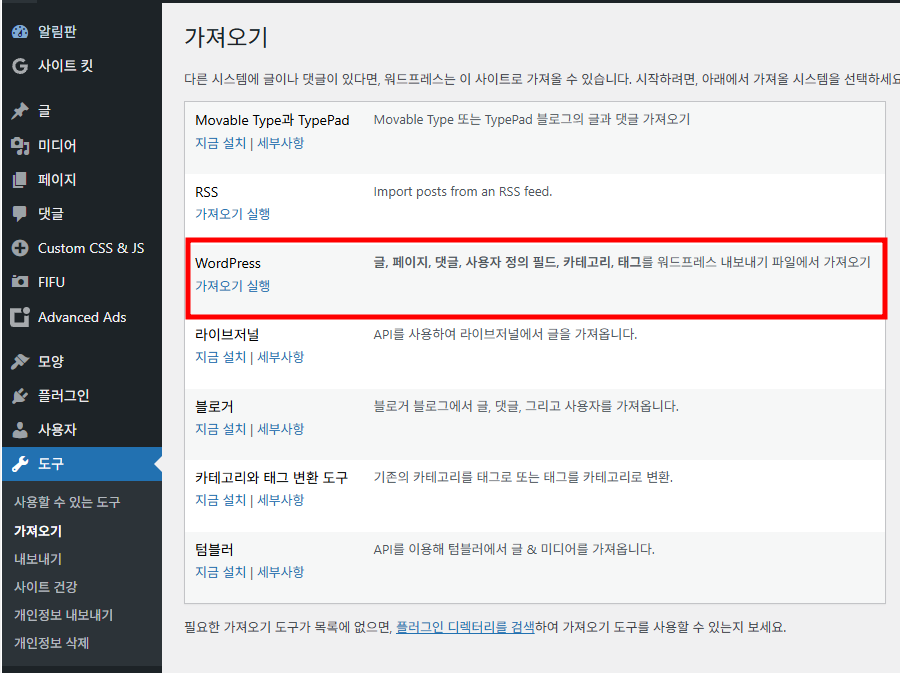
Task: Open 개인정보 내보내기 submenu item
Action: (x=63, y=615)
